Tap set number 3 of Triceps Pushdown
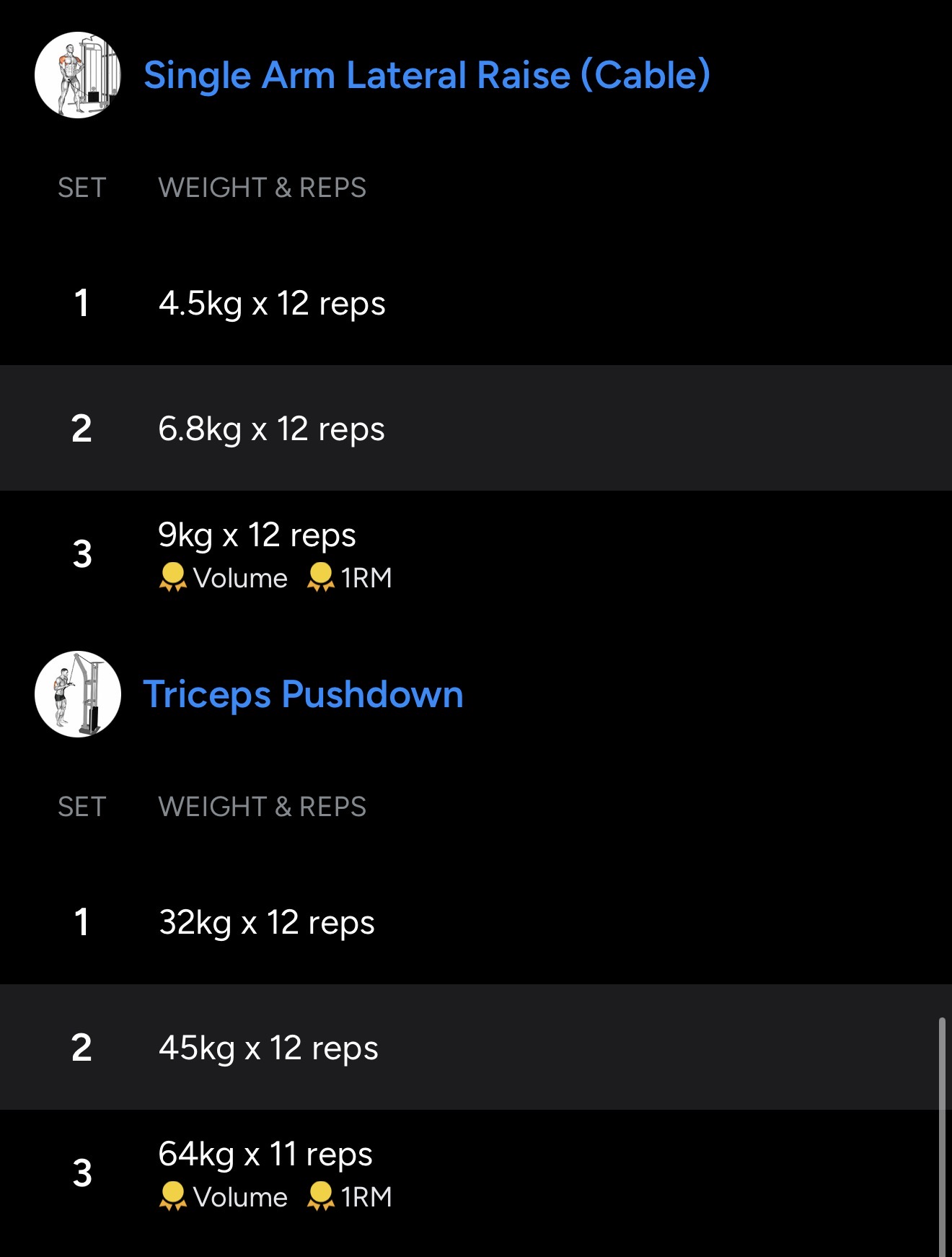 (x=82, y=1173)
